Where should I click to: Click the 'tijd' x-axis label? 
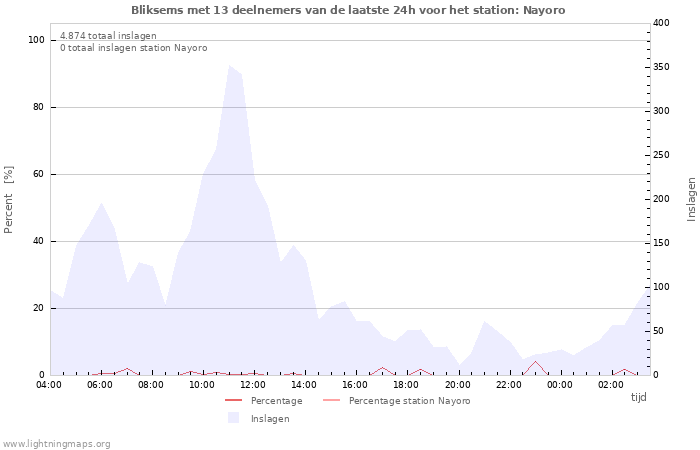pos(638,397)
